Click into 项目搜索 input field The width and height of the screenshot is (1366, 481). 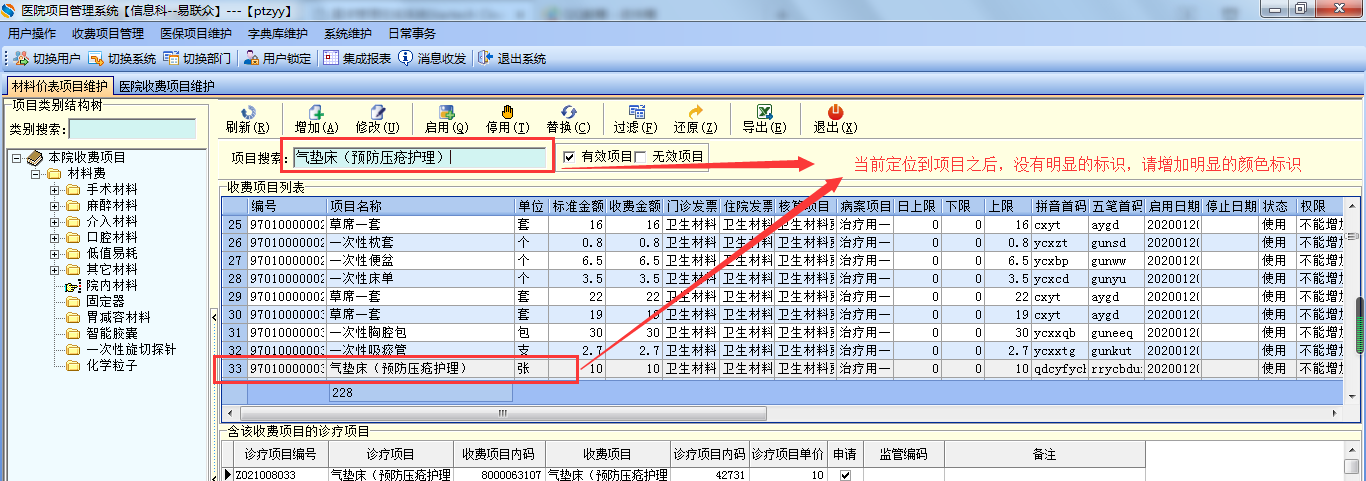(x=420, y=157)
